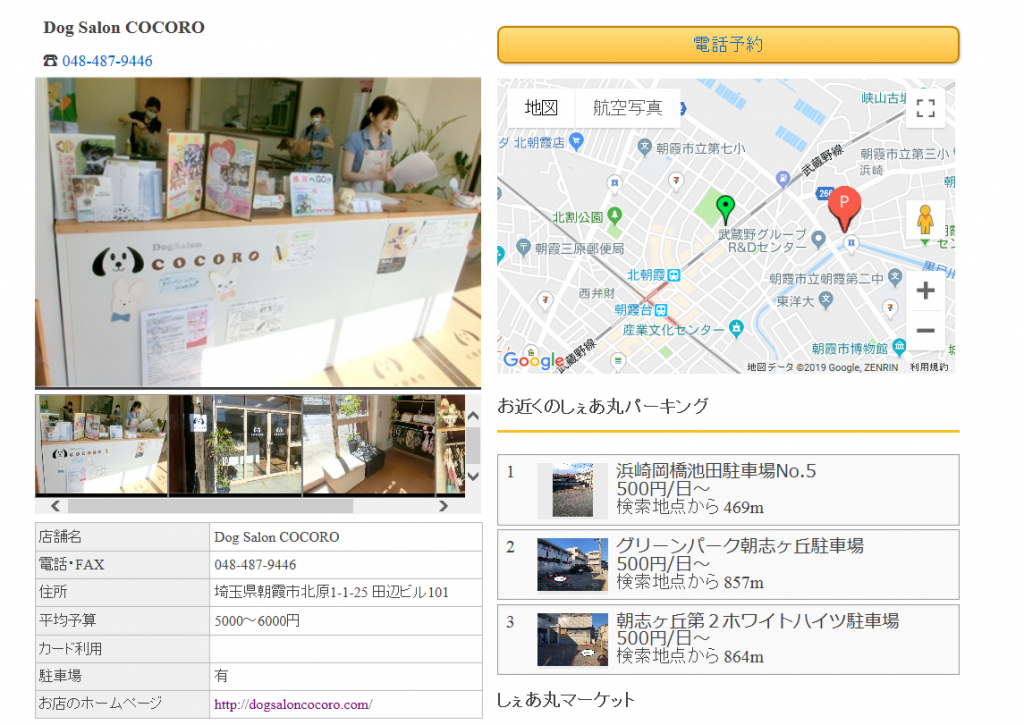Click the 浜崎岡橋池田駐車場 parking photo
Viewport: 1024px width, 725px height.
click(x=573, y=491)
